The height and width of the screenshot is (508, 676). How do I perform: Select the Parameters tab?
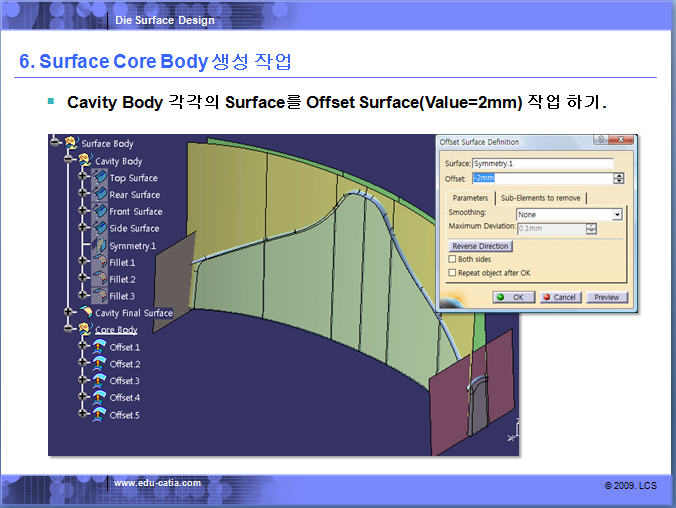pos(470,198)
